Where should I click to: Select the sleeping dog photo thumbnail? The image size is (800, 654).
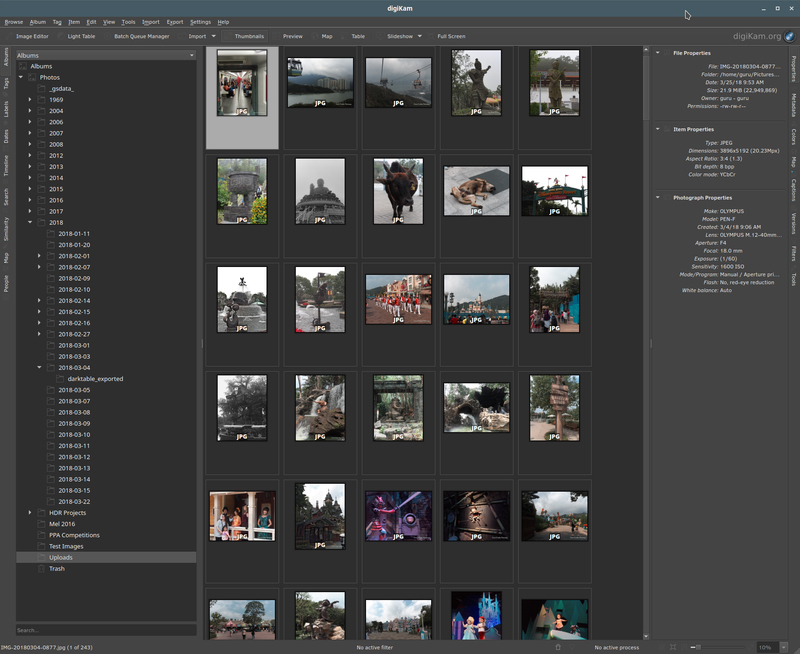click(x=476, y=191)
